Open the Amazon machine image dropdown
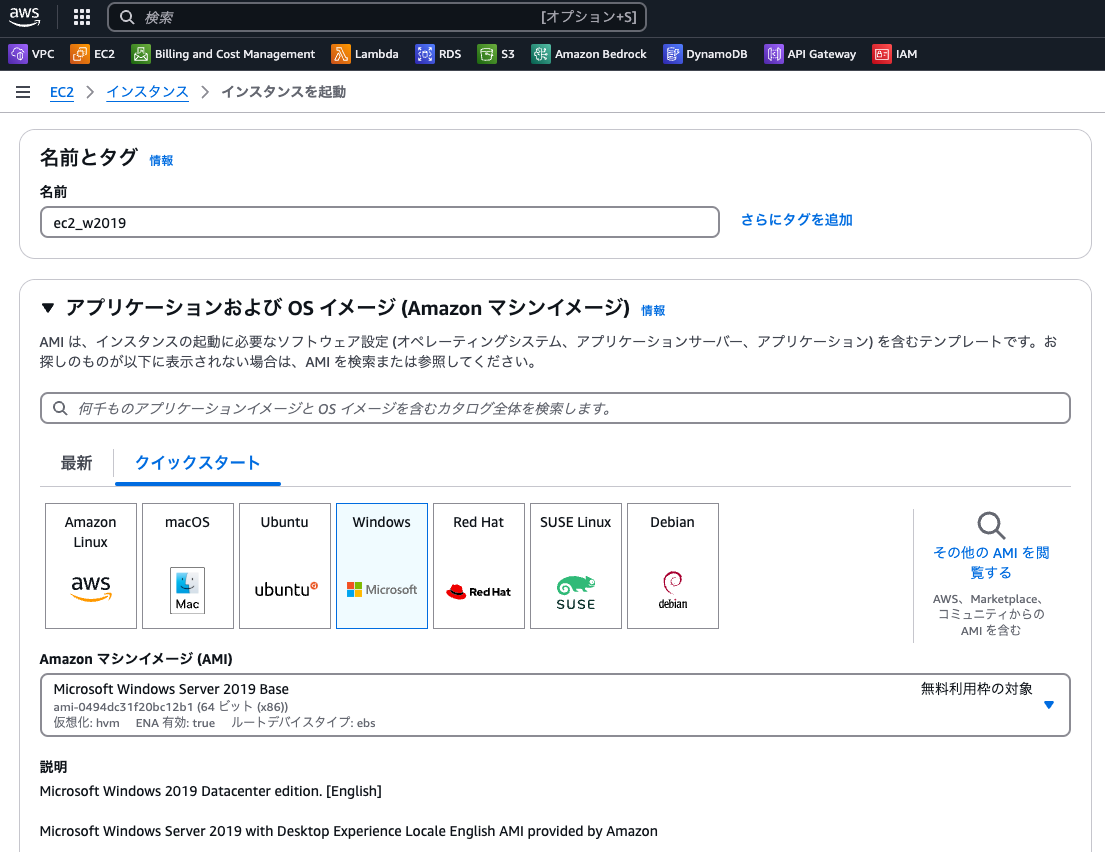Image resolution: width=1105 pixels, height=852 pixels. (x=555, y=705)
